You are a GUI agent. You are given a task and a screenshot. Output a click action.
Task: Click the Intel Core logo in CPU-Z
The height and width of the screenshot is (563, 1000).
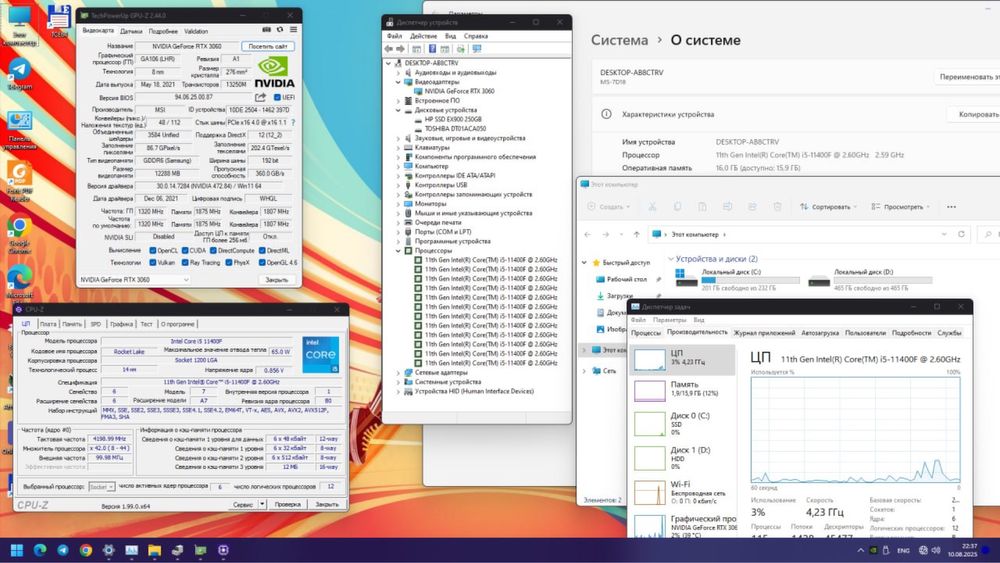[x=321, y=355]
